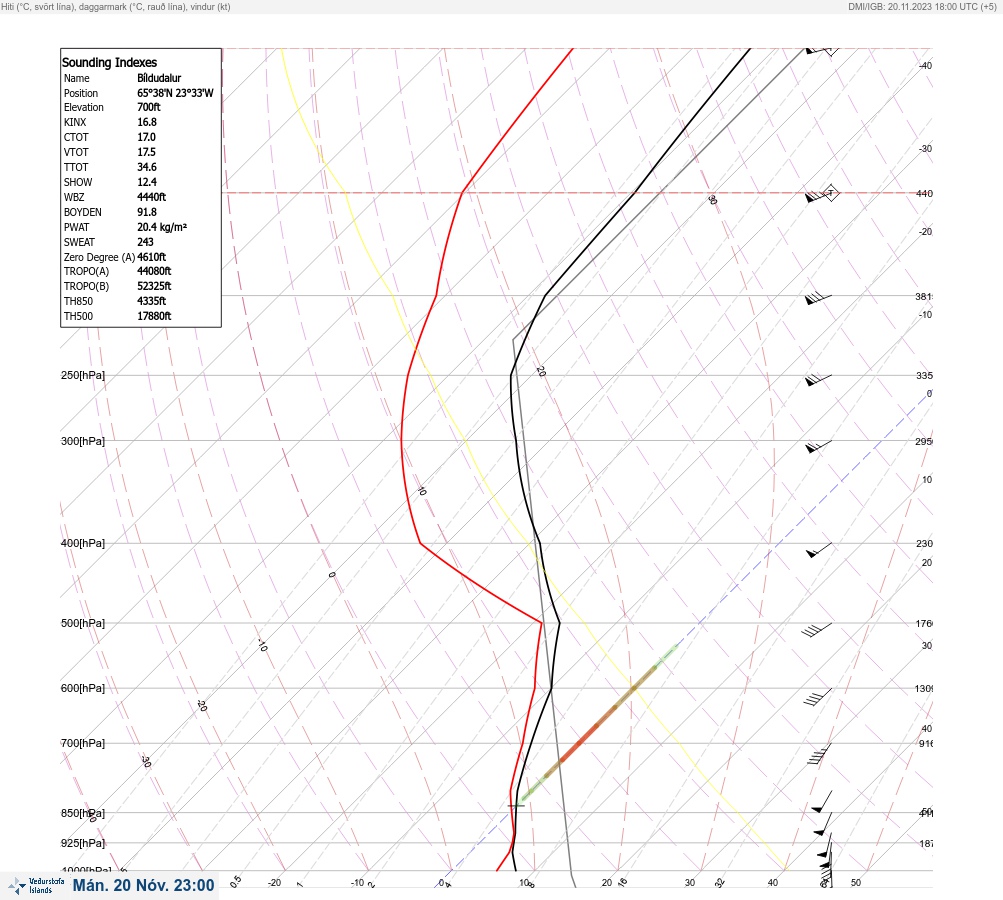This screenshot has height=900, width=1003.
Task: Click the red-green highlighted segment on the zero isotherm
Action: coord(598,725)
